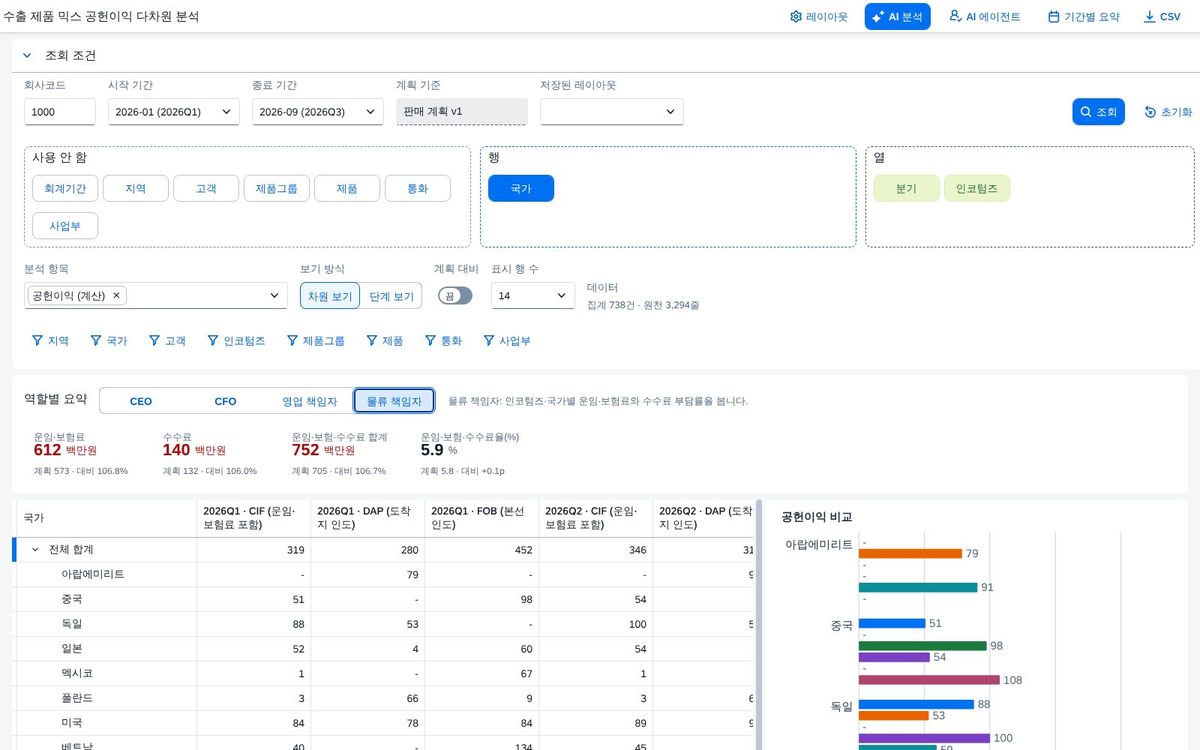The height and width of the screenshot is (750, 1200).
Task: Launch the AI 분석 button
Action: click(x=897, y=17)
